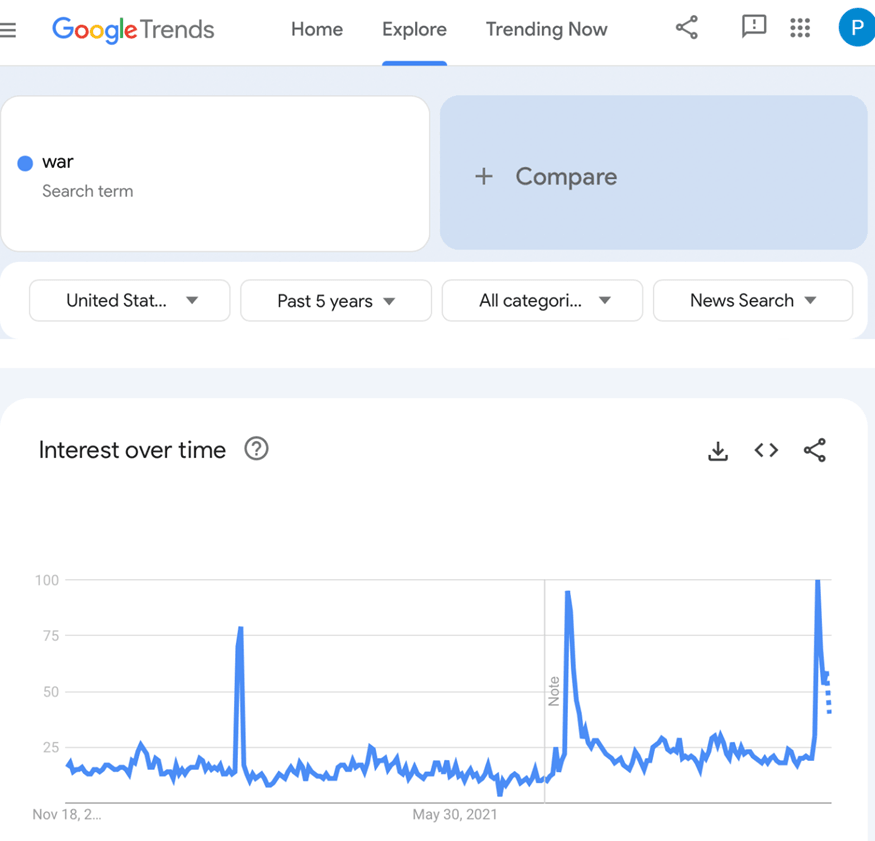
Task: Go to the Home tab
Action: click(x=317, y=30)
